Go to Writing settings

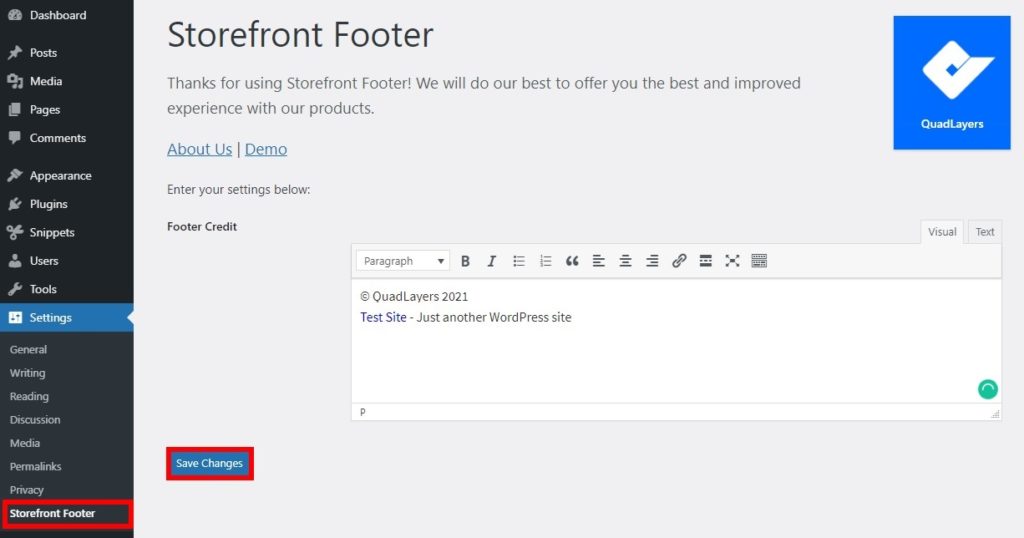27,373
